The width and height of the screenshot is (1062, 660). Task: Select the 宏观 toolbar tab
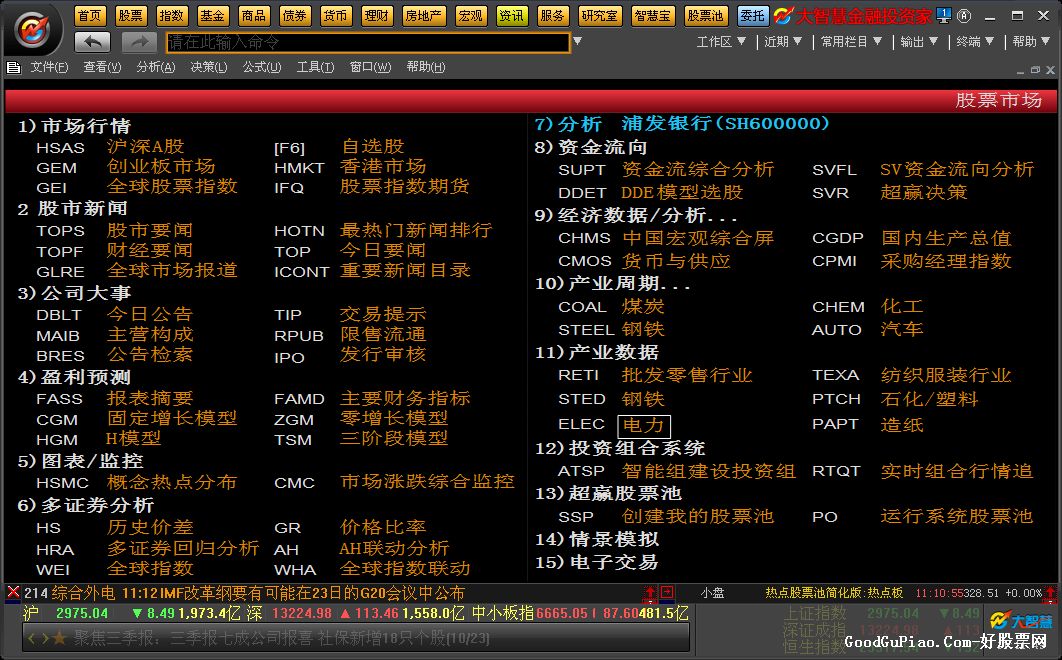(x=471, y=16)
